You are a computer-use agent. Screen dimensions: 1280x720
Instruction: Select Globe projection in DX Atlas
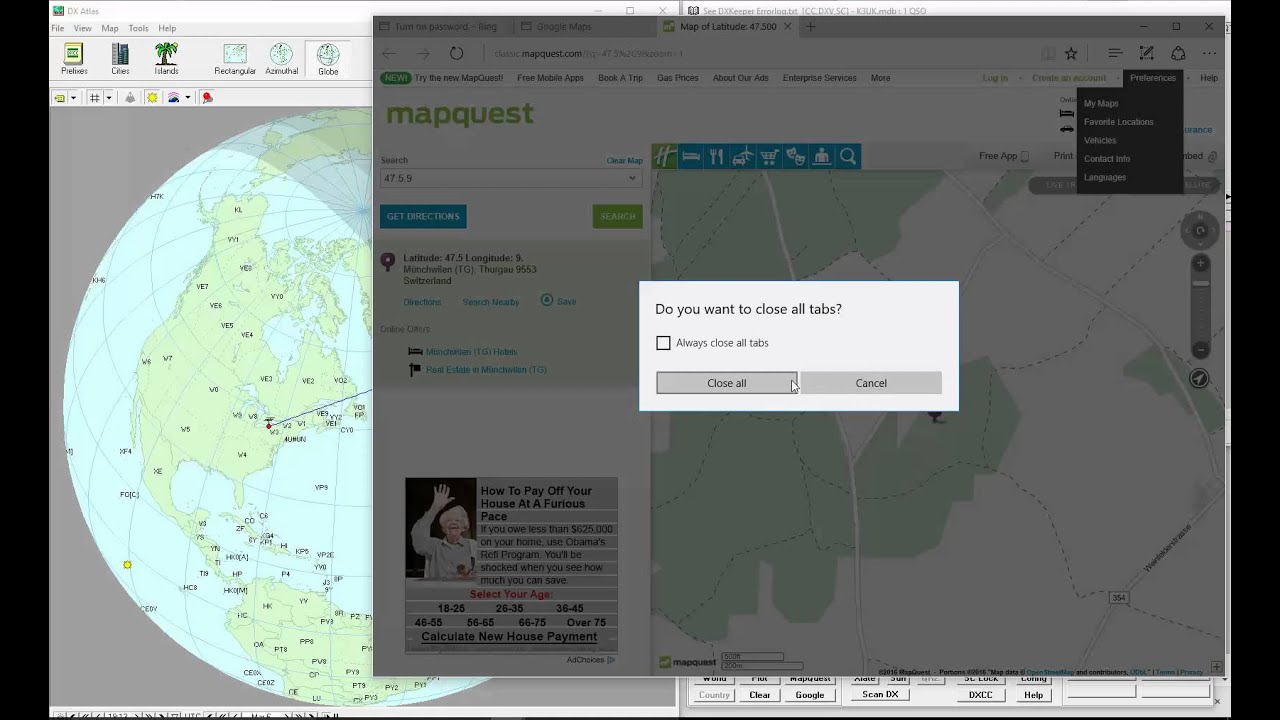tap(328, 59)
